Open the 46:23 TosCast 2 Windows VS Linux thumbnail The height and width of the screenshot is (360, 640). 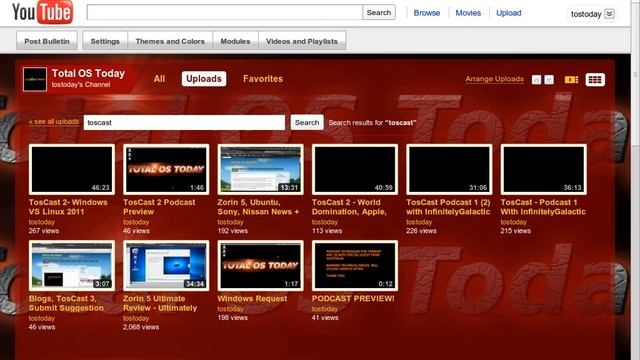(x=72, y=169)
